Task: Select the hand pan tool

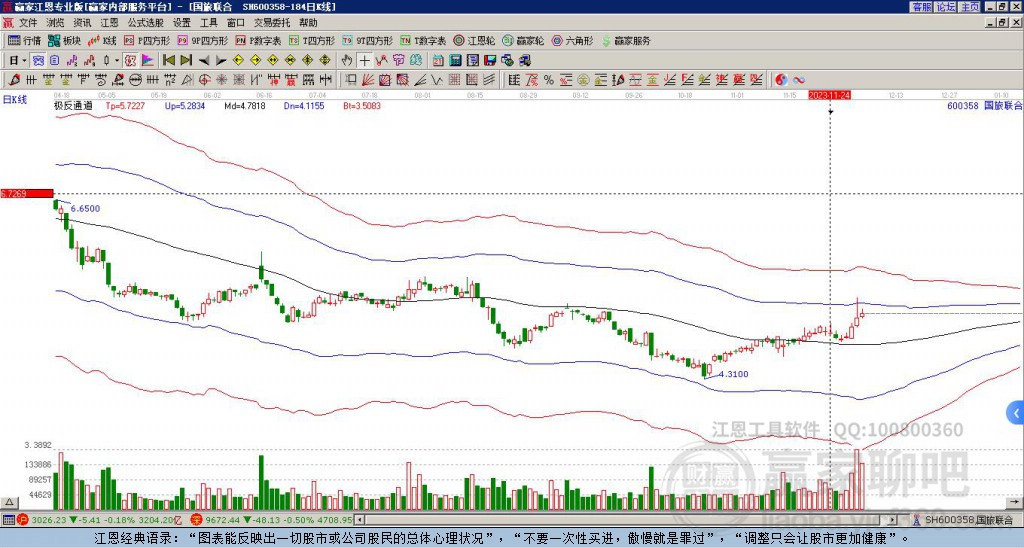Action: tap(347, 60)
